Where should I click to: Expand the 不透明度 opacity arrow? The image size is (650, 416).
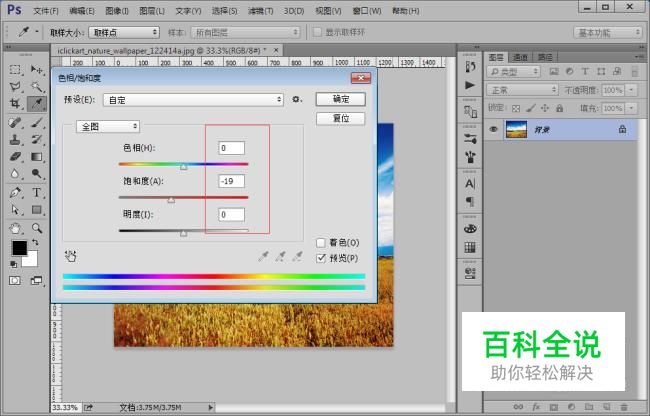(631, 90)
